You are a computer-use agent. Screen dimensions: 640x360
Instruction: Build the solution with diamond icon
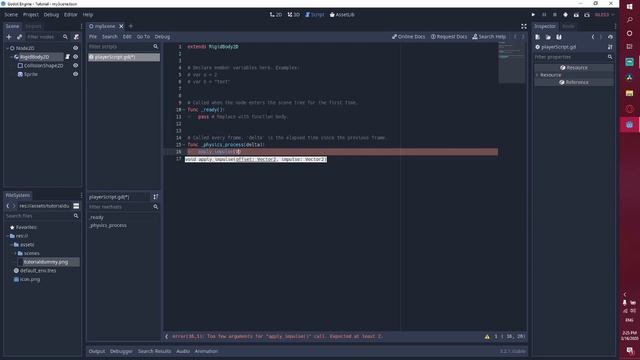click(x=565, y=15)
